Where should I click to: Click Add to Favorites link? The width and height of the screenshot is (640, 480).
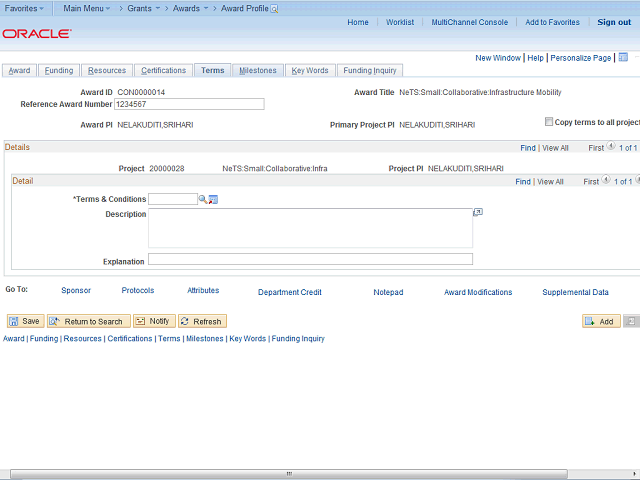point(552,22)
